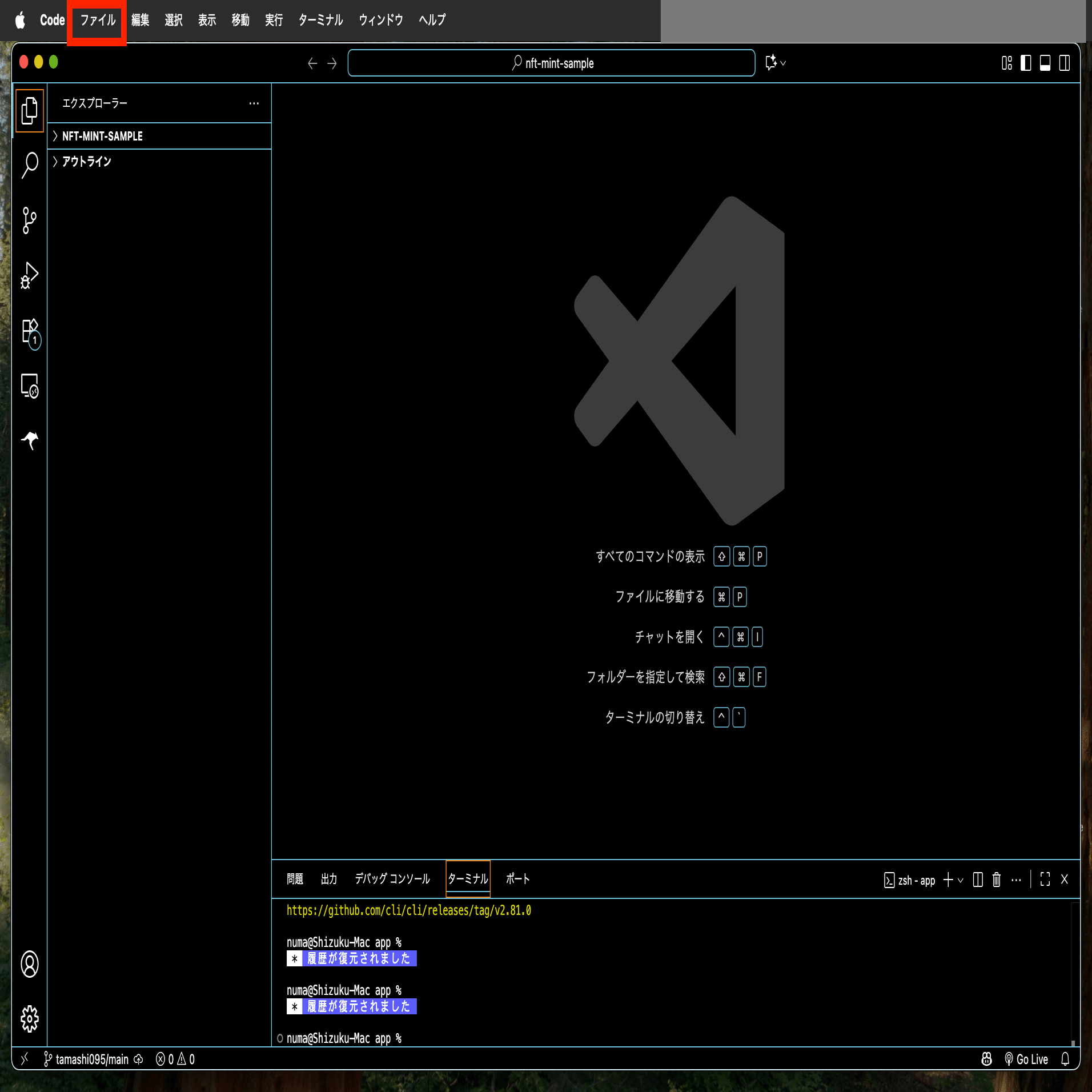This screenshot has height=1092, width=1092.
Task: Click the publish-to-cloud sync icon in status bar
Action: pyautogui.click(x=138, y=1059)
